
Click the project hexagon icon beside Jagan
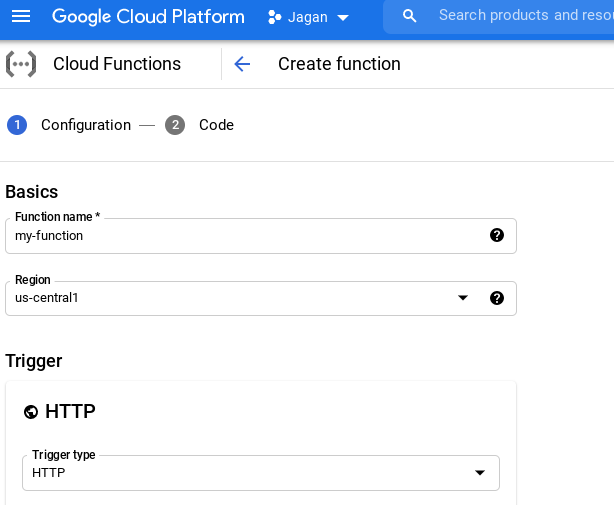274,17
